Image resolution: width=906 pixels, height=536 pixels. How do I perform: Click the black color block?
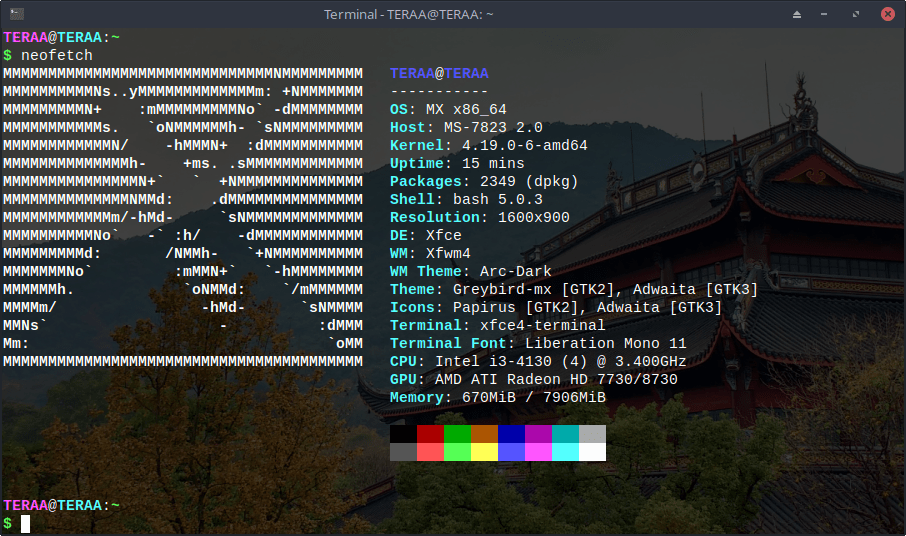403,434
